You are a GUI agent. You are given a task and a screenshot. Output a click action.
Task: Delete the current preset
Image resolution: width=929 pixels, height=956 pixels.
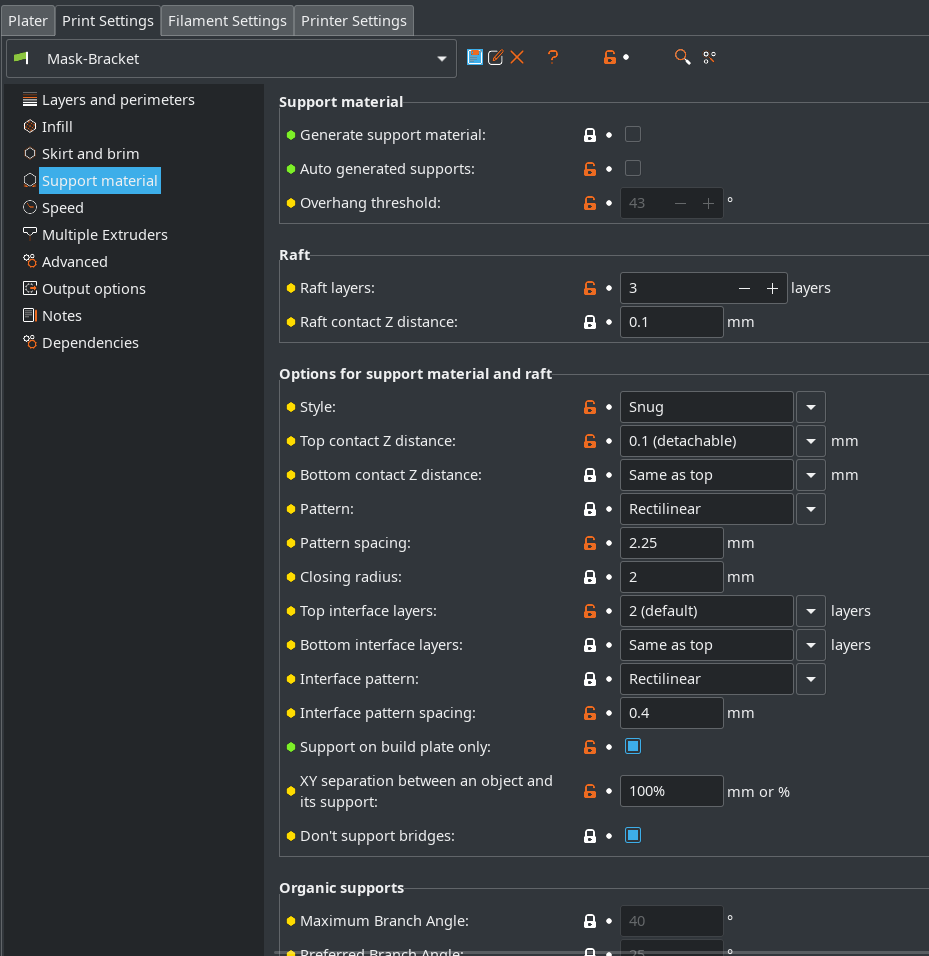(x=517, y=57)
